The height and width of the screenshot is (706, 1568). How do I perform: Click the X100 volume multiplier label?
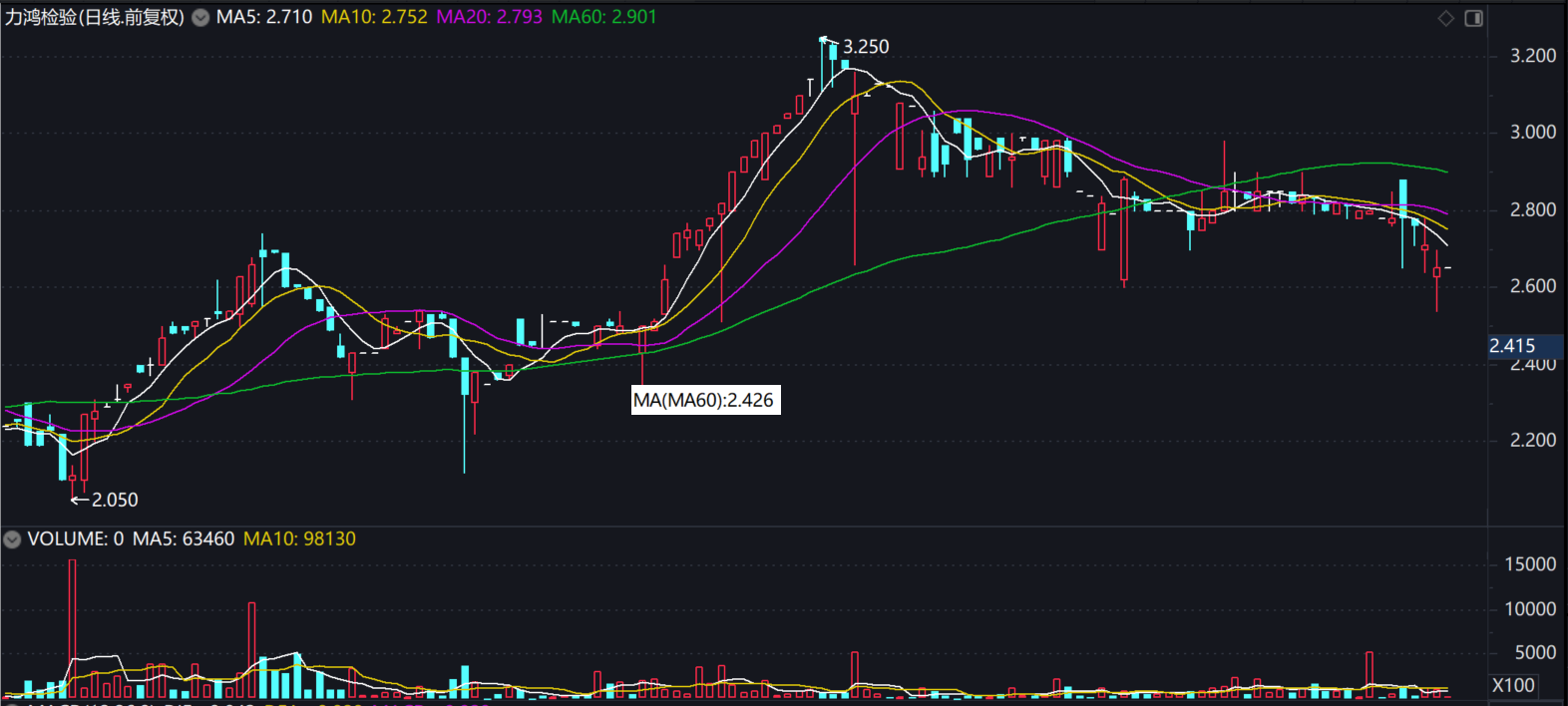click(1512, 685)
